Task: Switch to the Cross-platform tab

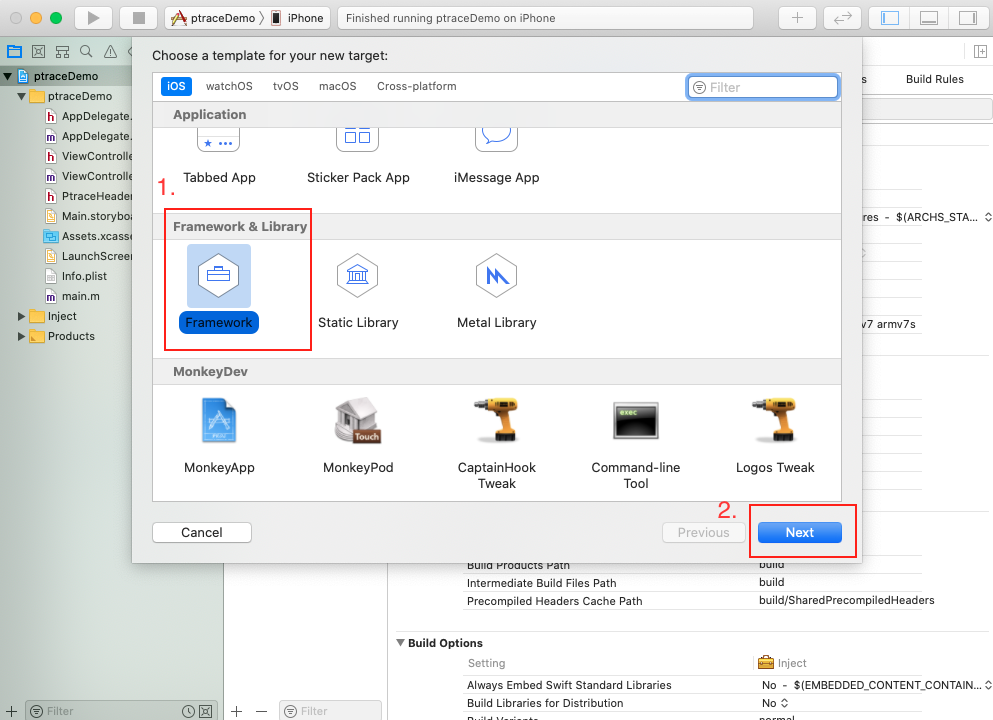Action: 417,86
